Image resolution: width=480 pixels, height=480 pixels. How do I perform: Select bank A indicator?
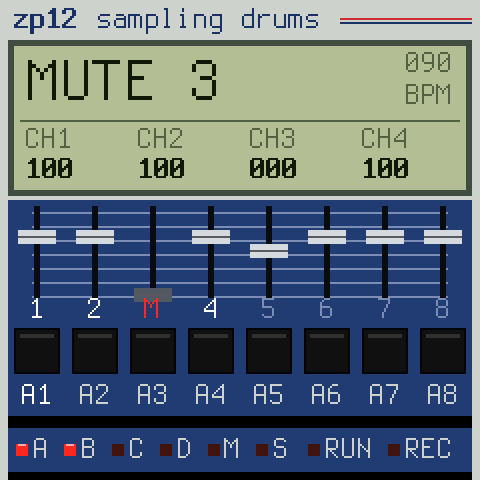pos(22,450)
